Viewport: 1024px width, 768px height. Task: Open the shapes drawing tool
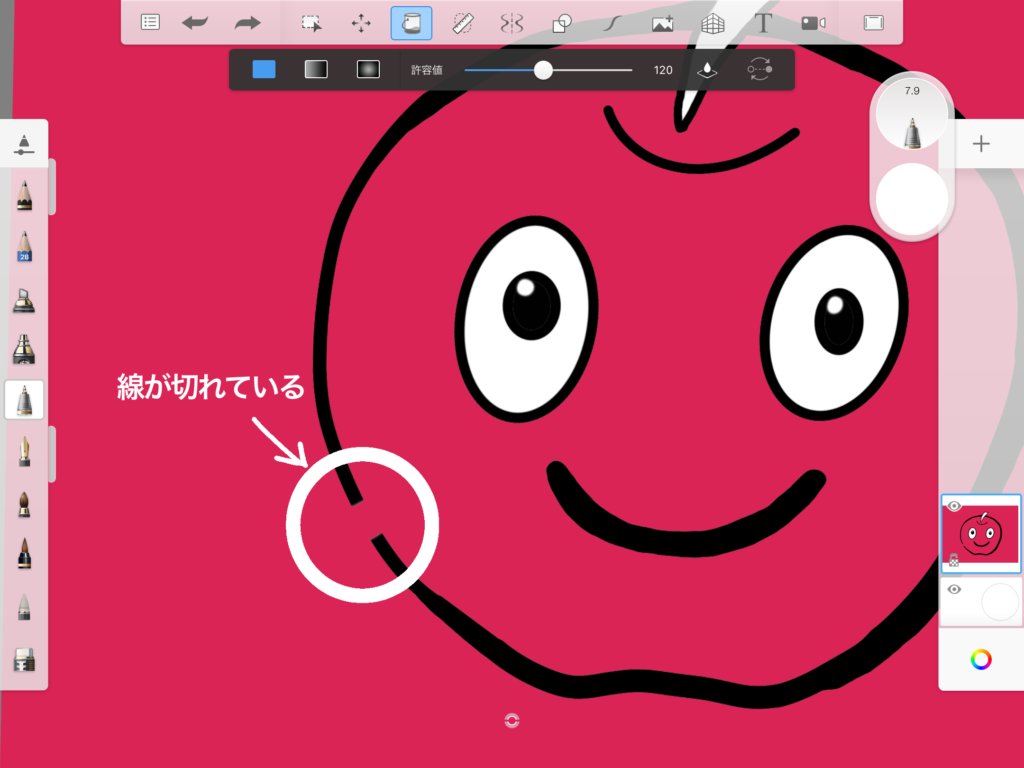562,24
